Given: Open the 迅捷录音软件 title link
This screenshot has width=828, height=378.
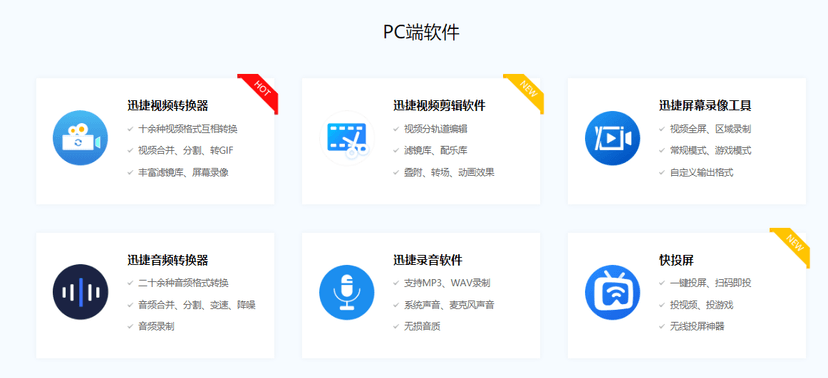Looking at the screenshot, I should coord(428,260).
